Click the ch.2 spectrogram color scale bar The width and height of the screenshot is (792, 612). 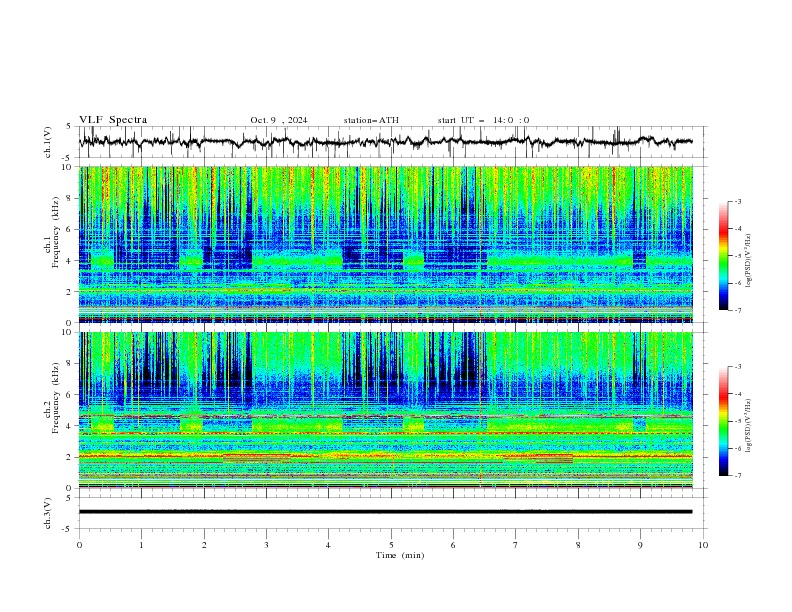tap(723, 421)
